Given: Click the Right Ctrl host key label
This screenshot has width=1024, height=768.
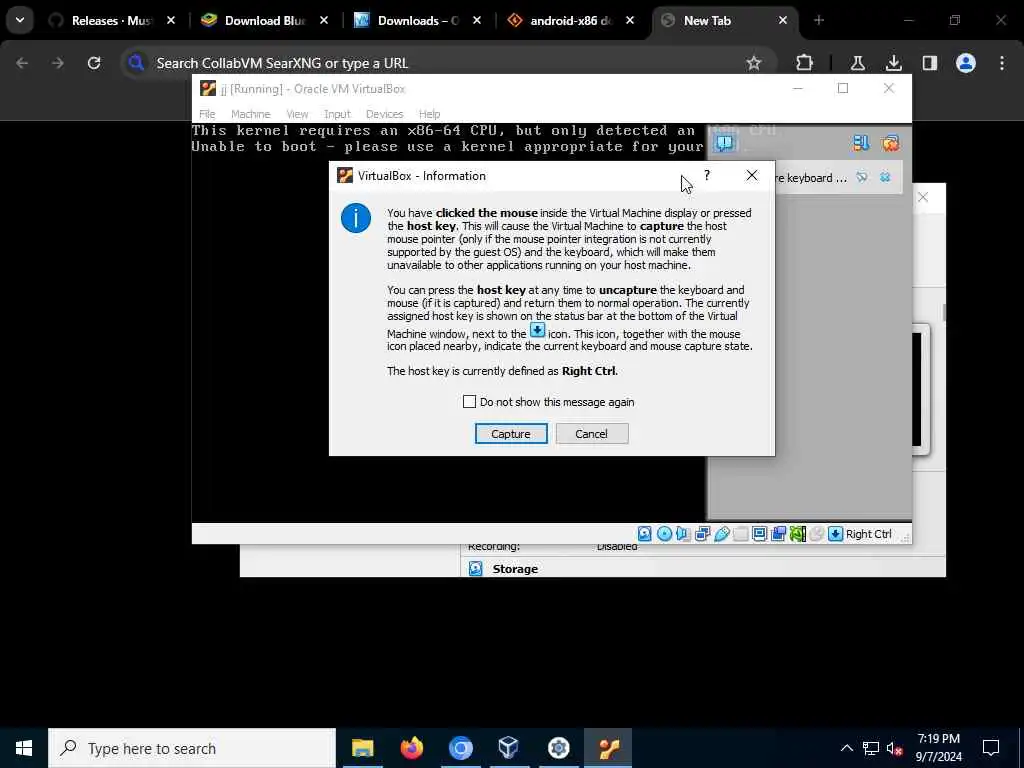Looking at the screenshot, I should [x=869, y=534].
